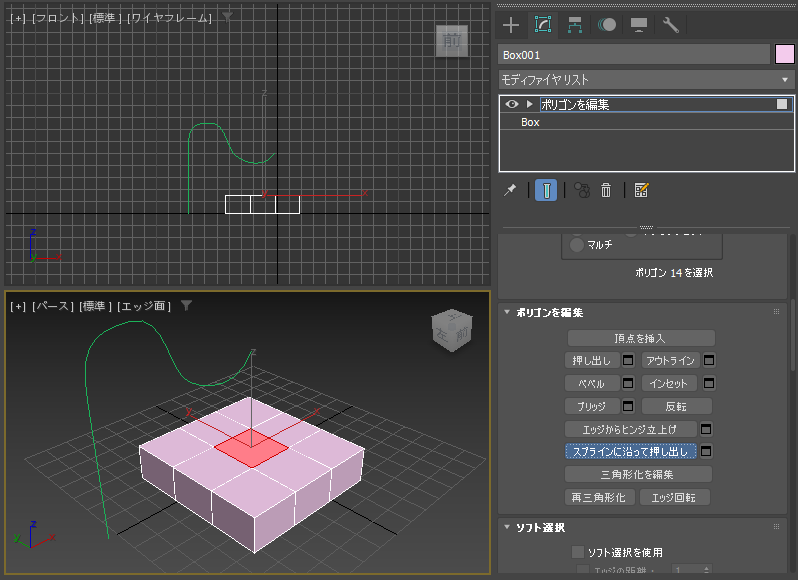Expand the ポリゴンを編集 modifier sub-objects
798x580 pixels.
click(x=529, y=104)
